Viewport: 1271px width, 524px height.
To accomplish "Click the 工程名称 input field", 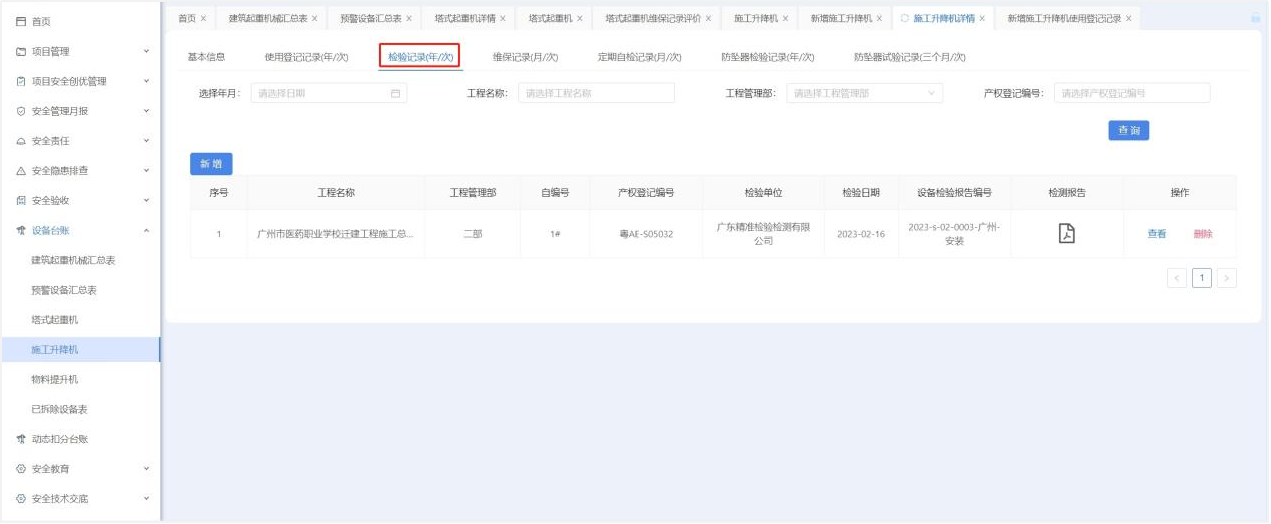I will pos(596,93).
